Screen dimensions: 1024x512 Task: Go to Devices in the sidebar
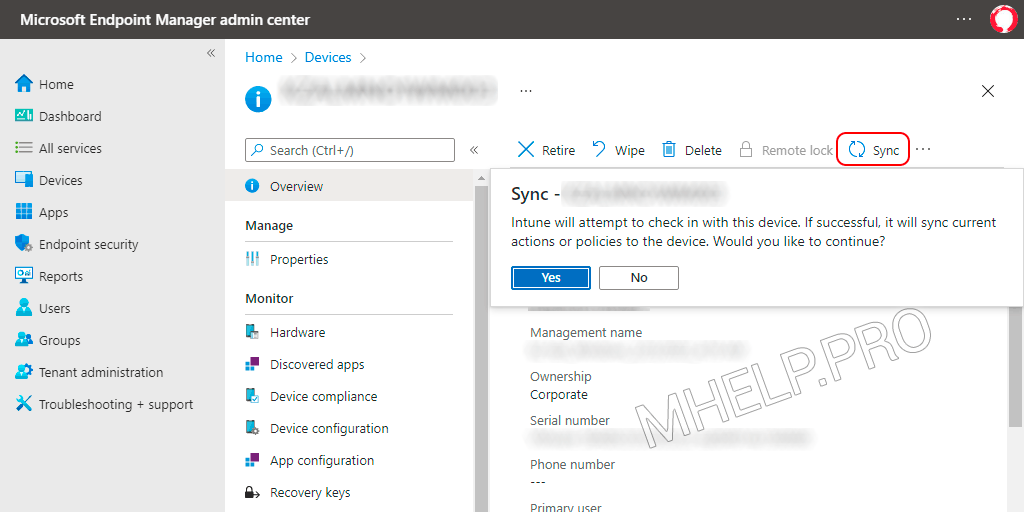(x=49, y=180)
